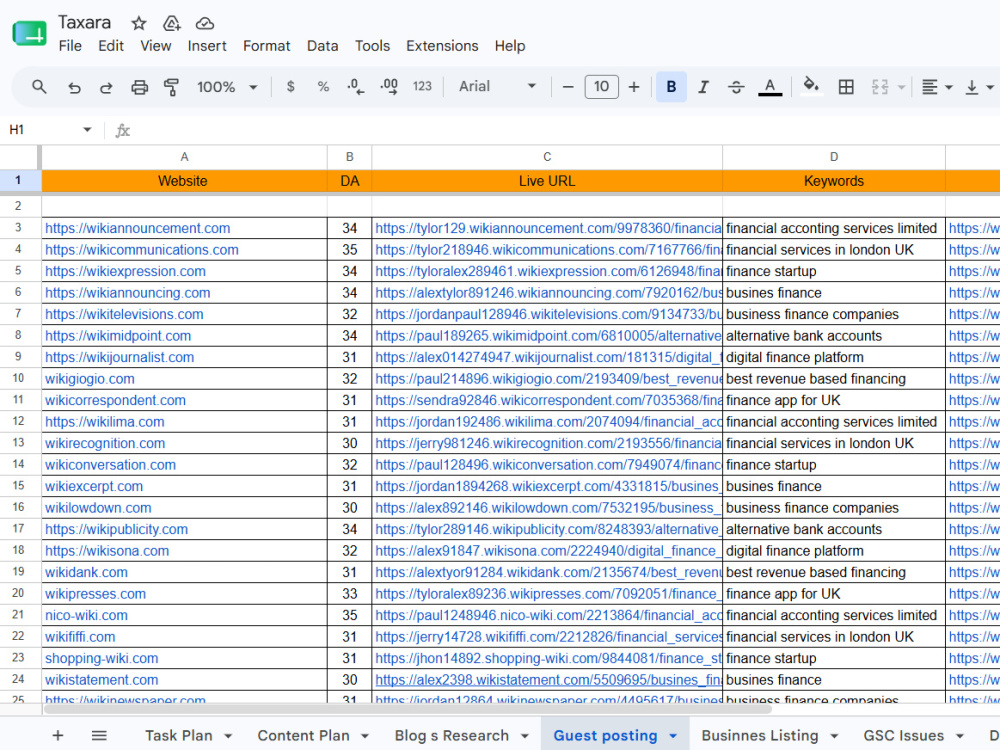Open the Extensions menu
This screenshot has height=750, width=1000.
coord(442,46)
